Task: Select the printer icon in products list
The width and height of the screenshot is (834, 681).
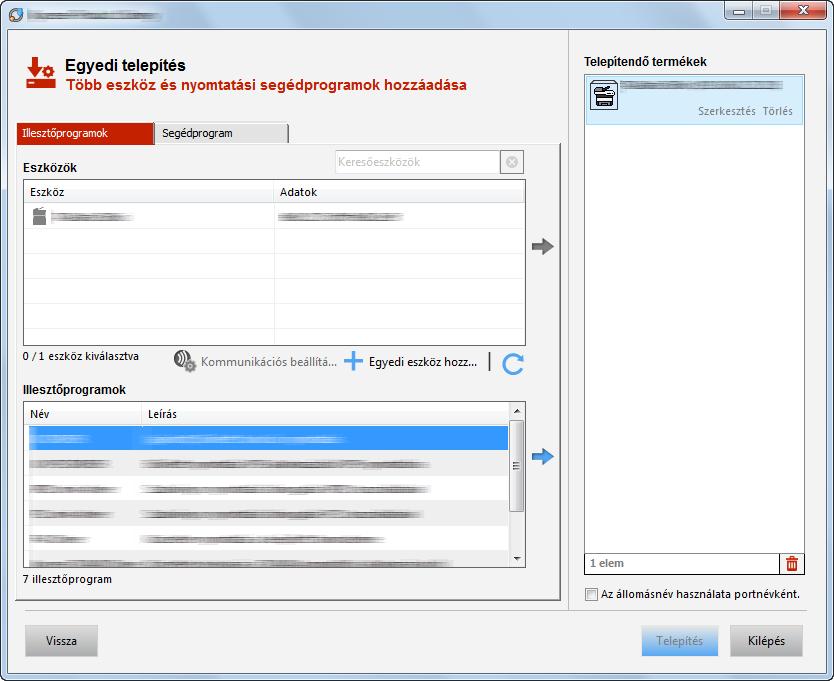Action: click(x=604, y=95)
